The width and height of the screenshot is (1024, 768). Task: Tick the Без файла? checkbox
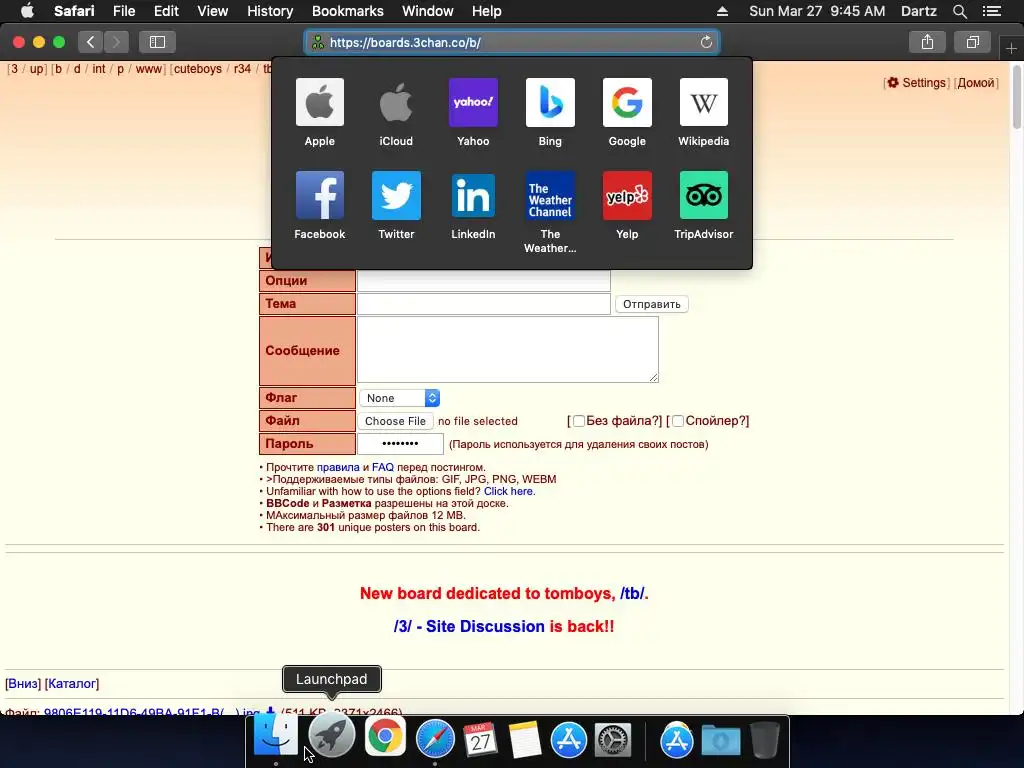[x=579, y=421]
